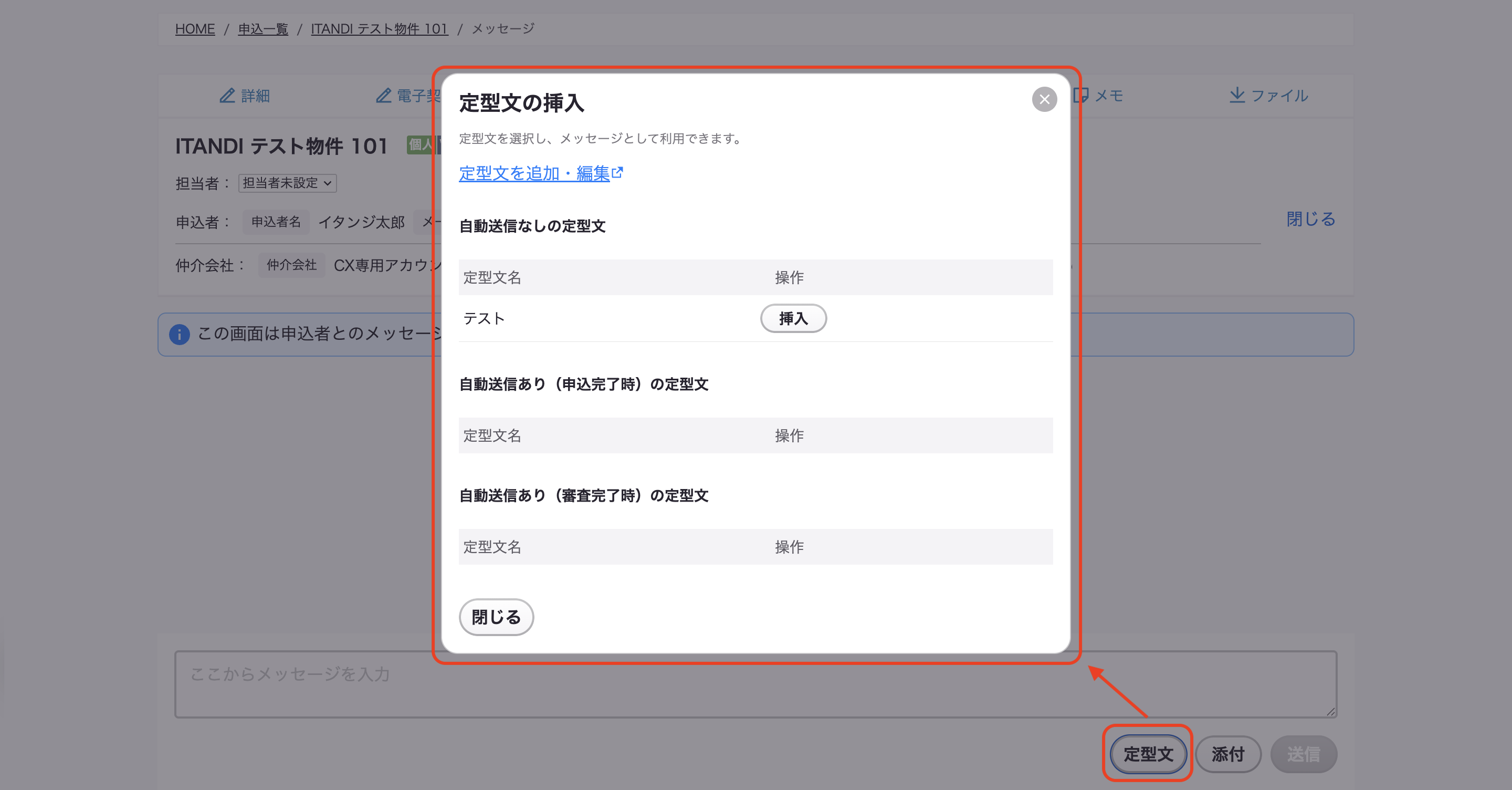
Task: Click the 仲介会社 label tag
Action: click(x=292, y=265)
